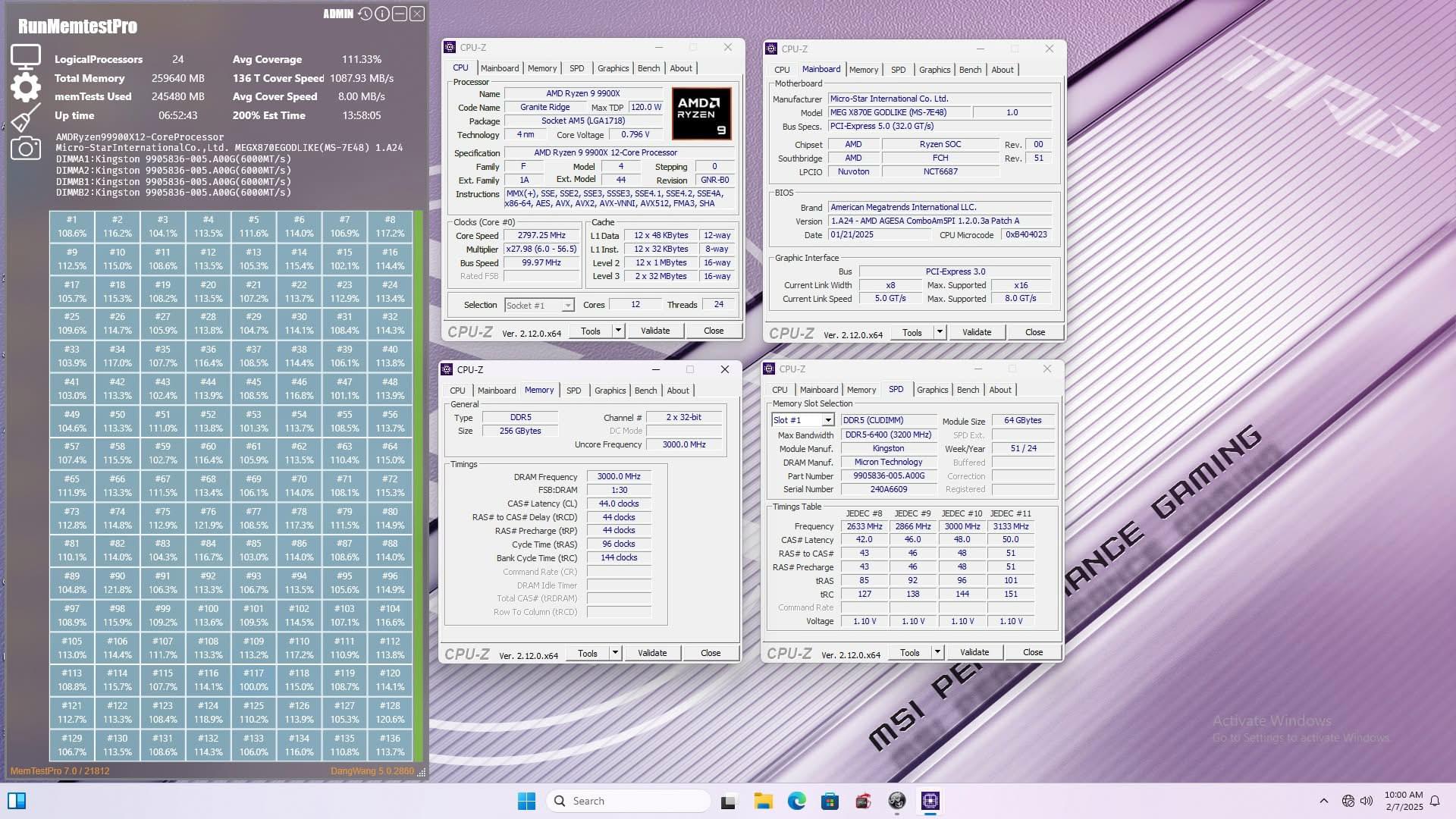
Task: Take screenshot with RunMemtestPro camera icon
Action: pos(26,148)
